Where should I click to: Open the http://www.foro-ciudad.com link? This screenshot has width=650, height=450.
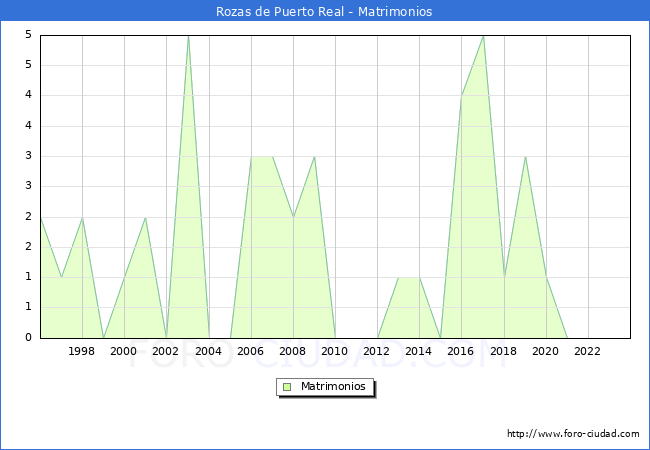(x=573, y=434)
